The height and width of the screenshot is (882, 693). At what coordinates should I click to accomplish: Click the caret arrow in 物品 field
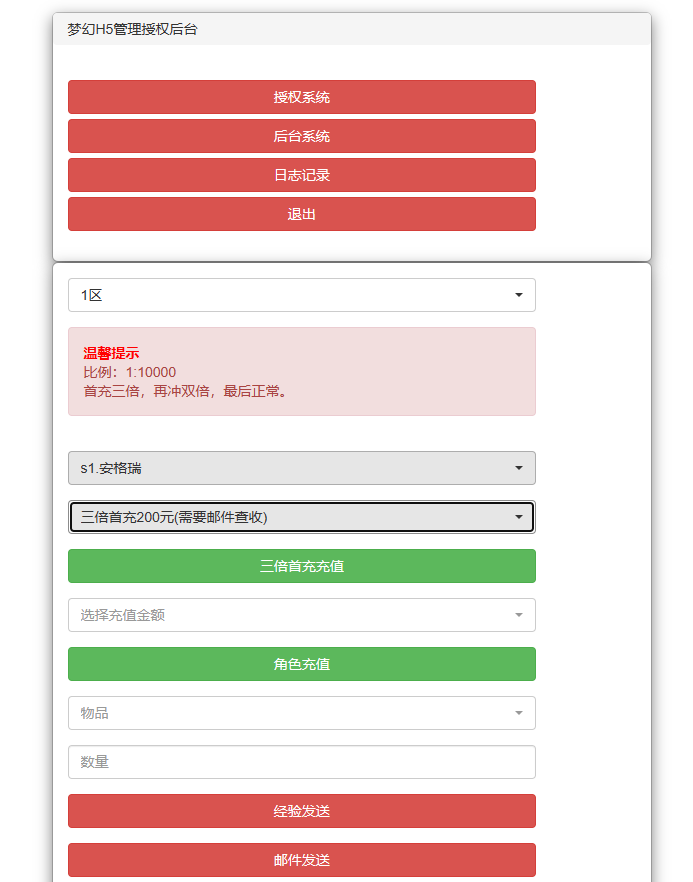tap(518, 713)
